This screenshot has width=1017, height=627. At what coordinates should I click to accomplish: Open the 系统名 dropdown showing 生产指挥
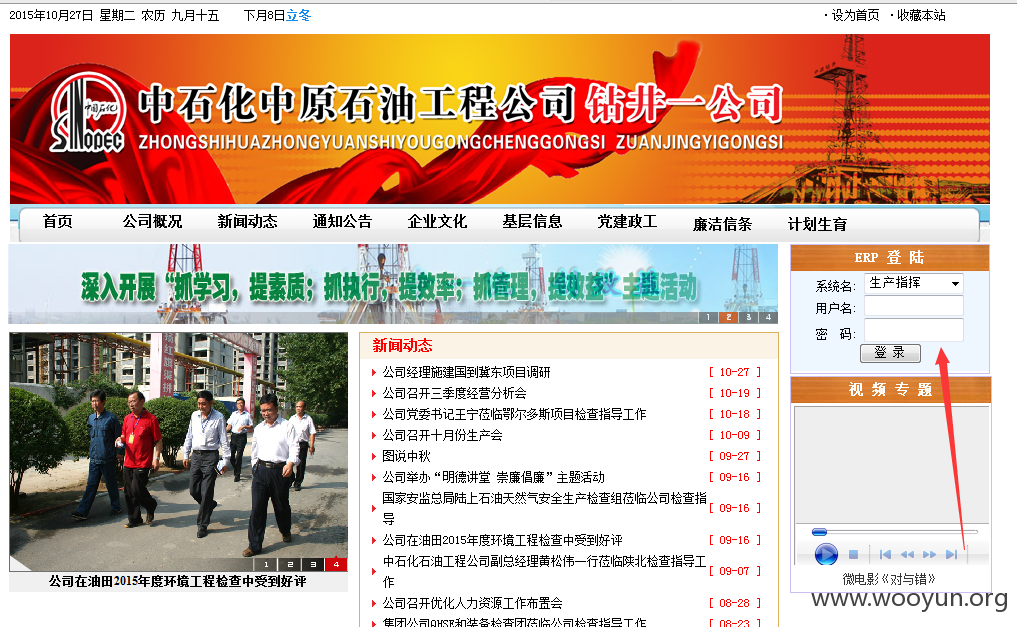coord(913,283)
